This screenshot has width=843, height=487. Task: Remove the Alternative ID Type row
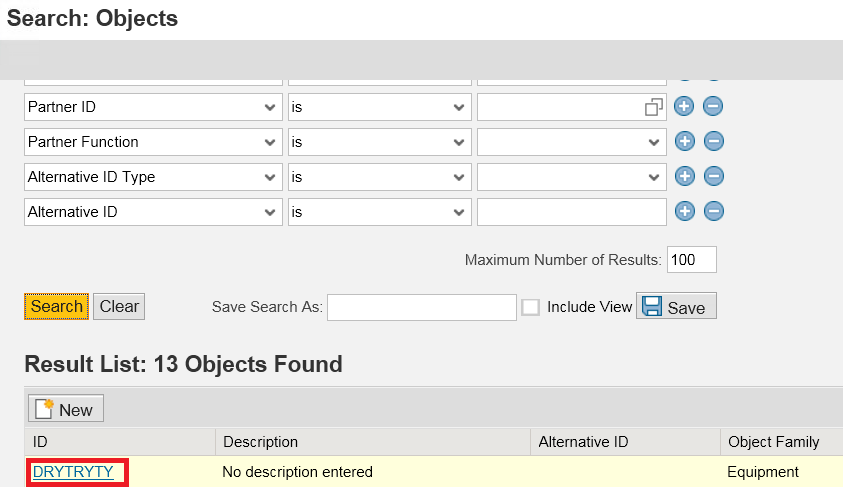(x=714, y=176)
